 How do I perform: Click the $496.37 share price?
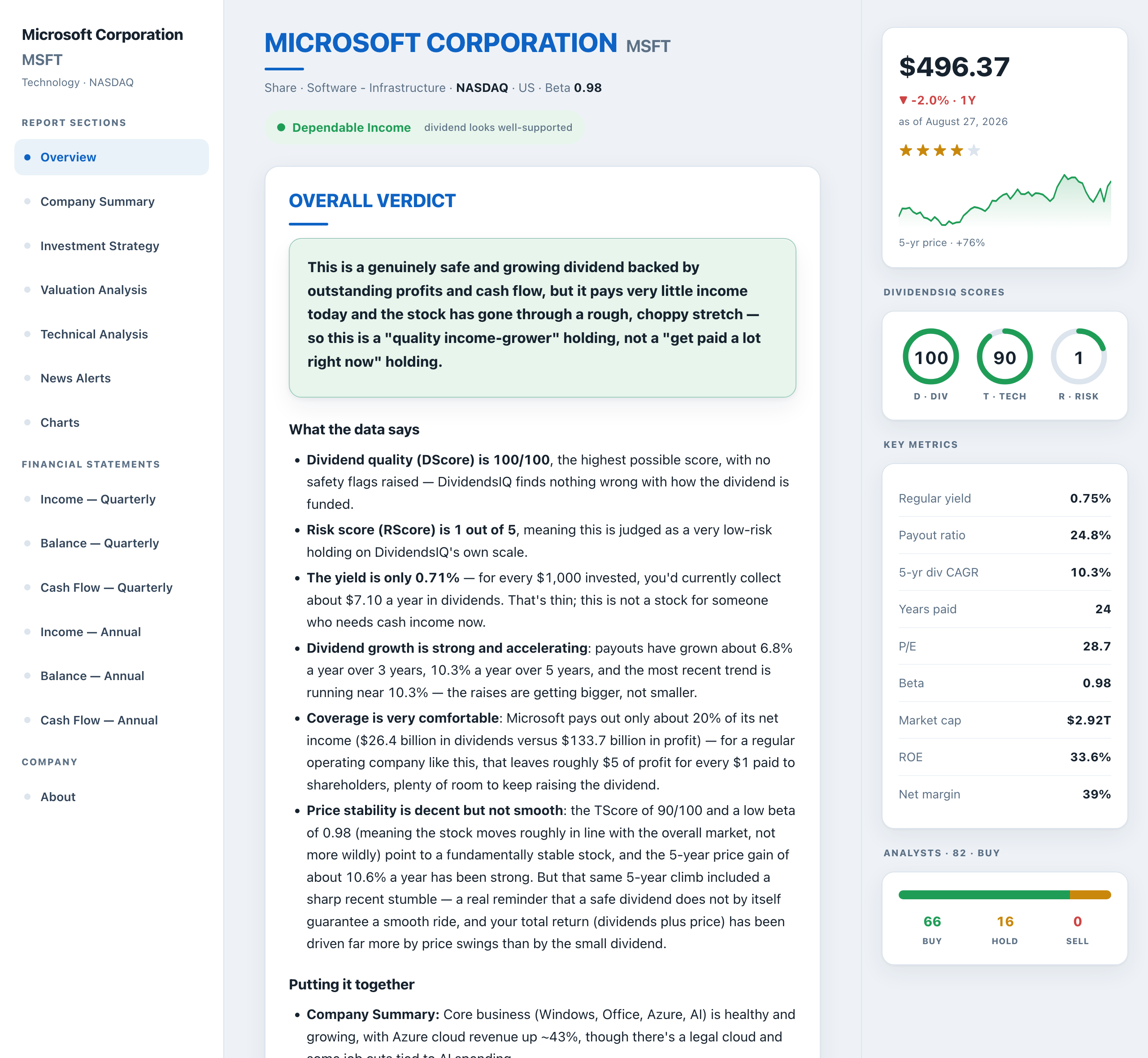pyautogui.click(x=954, y=67)
